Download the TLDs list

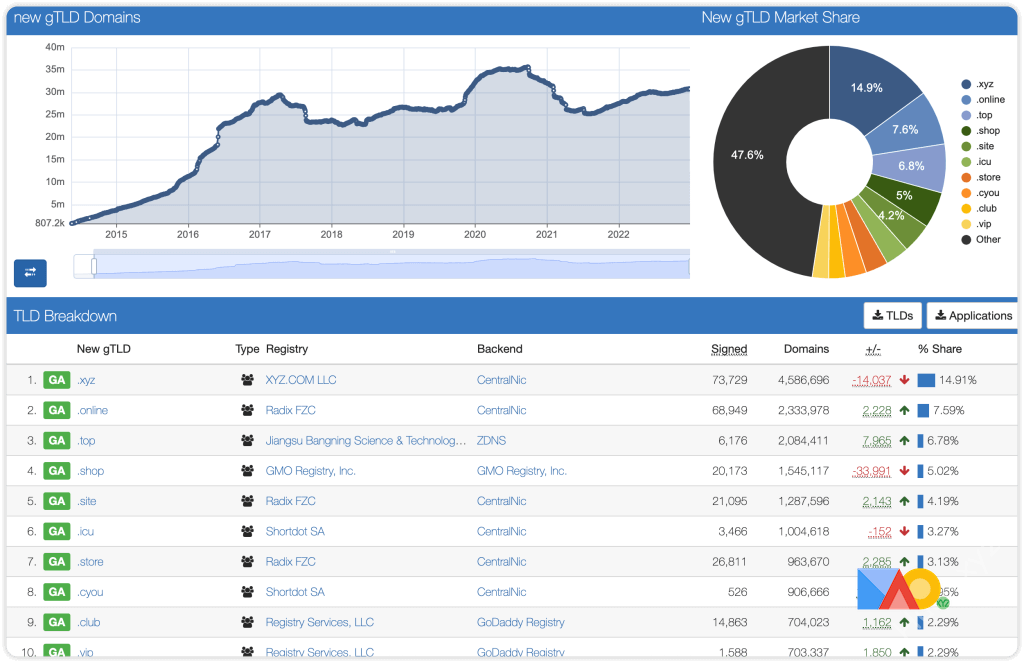[892, 316]
